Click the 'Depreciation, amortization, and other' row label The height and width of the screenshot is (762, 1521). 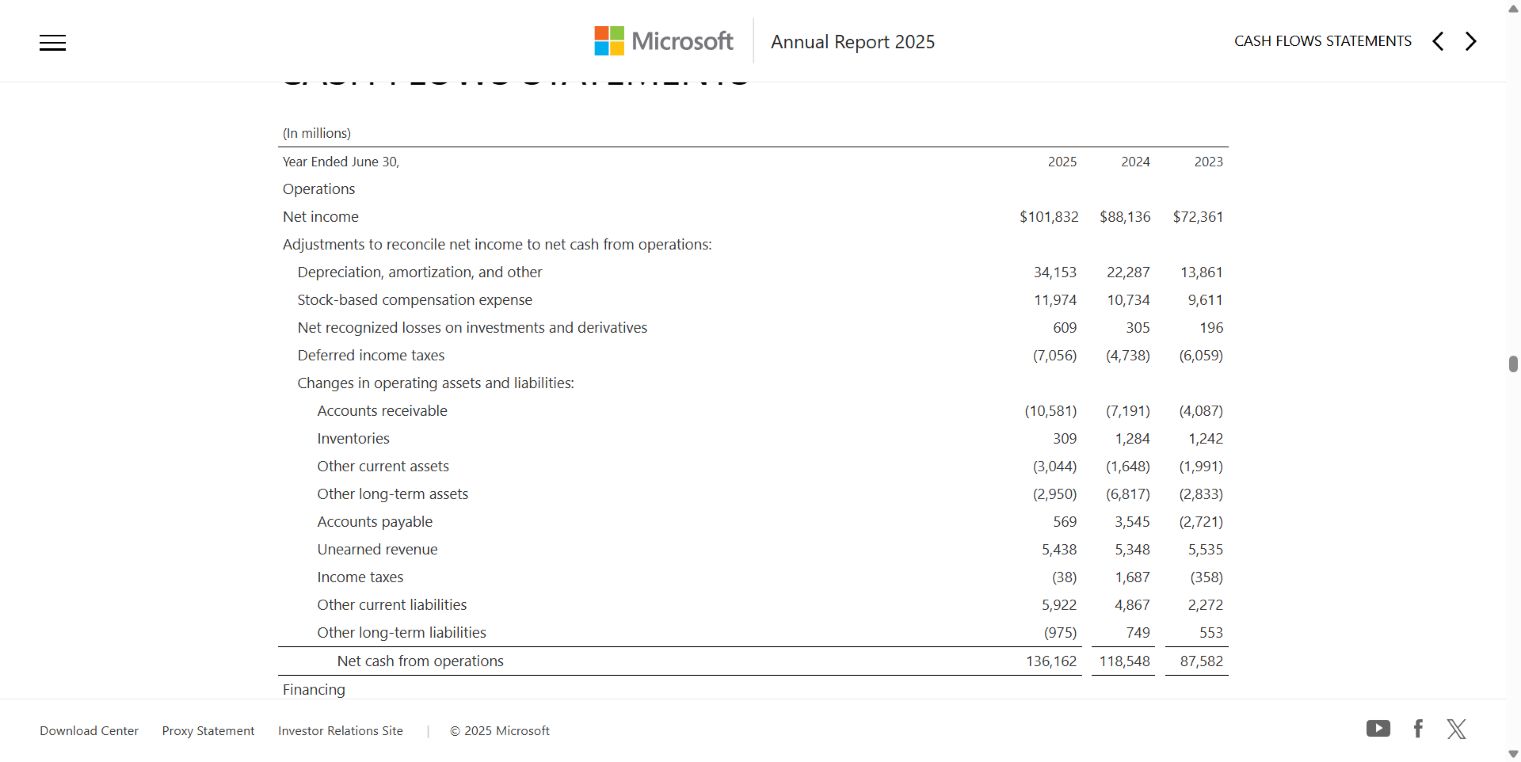[x=420, y=272]
